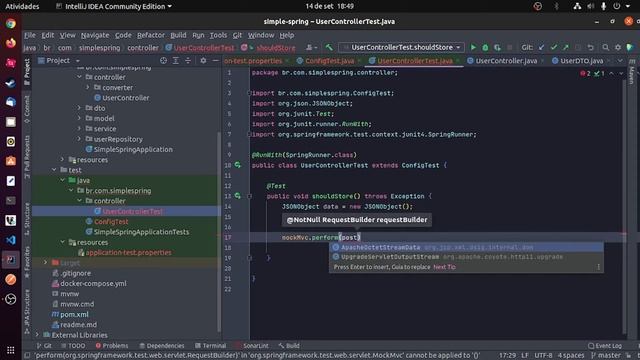The width and height of the screenshot is (640, 360).
Task: Open the Problems tool window
Action: 111,346
